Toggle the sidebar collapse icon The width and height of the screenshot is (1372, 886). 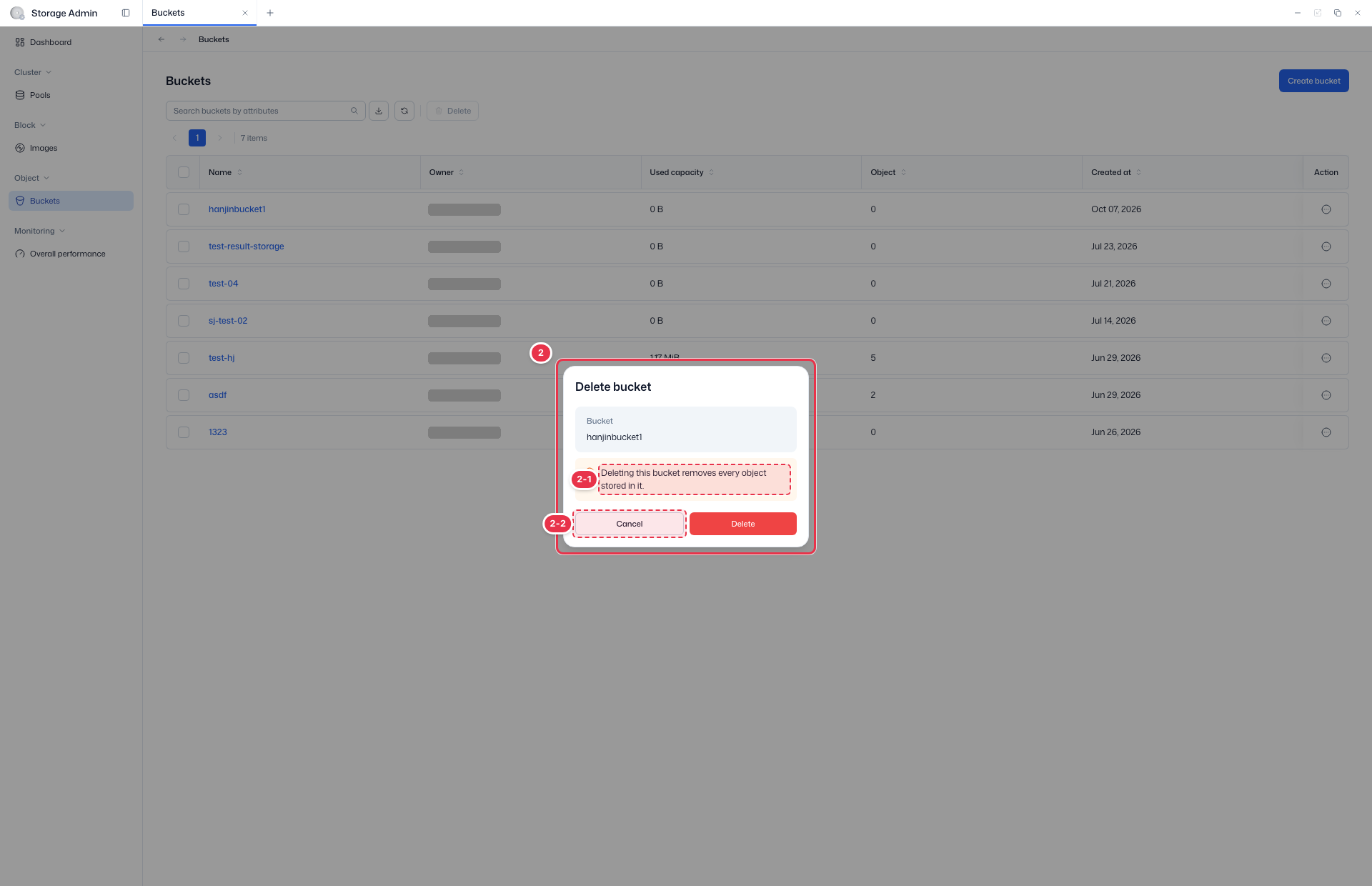(126, 13)
